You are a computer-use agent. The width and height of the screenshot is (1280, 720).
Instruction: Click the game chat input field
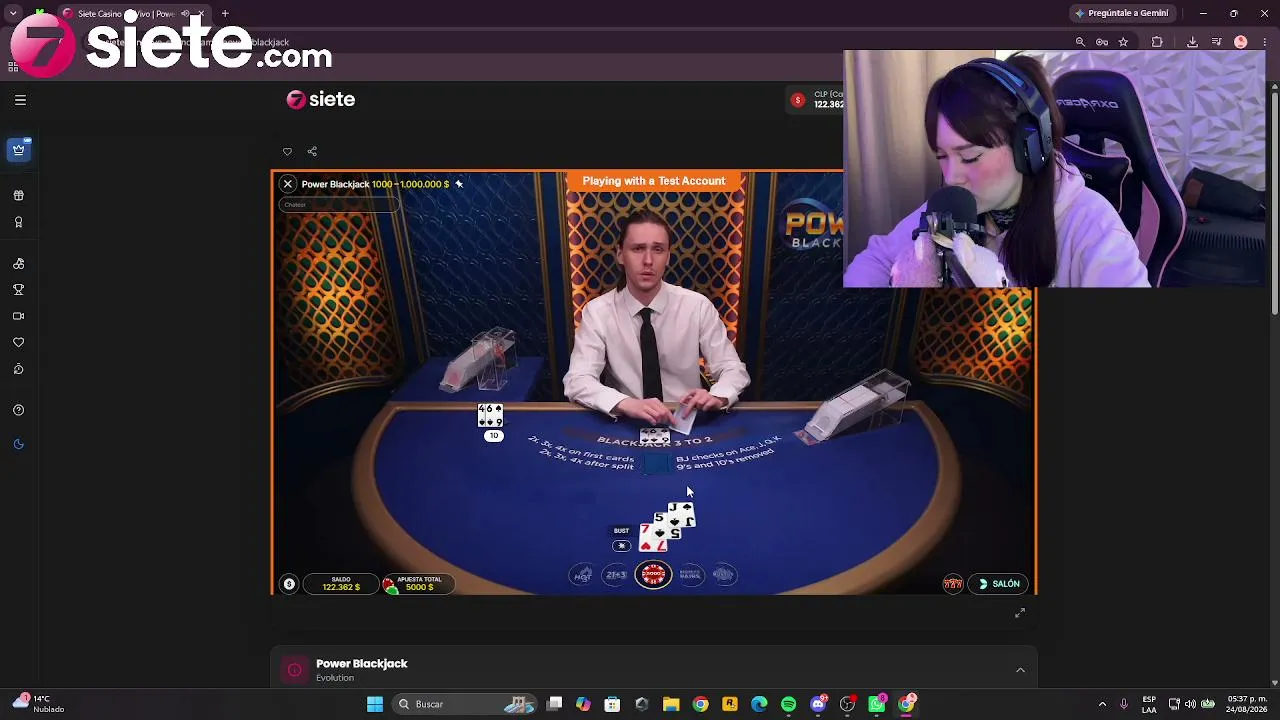(x=338, y=205)
